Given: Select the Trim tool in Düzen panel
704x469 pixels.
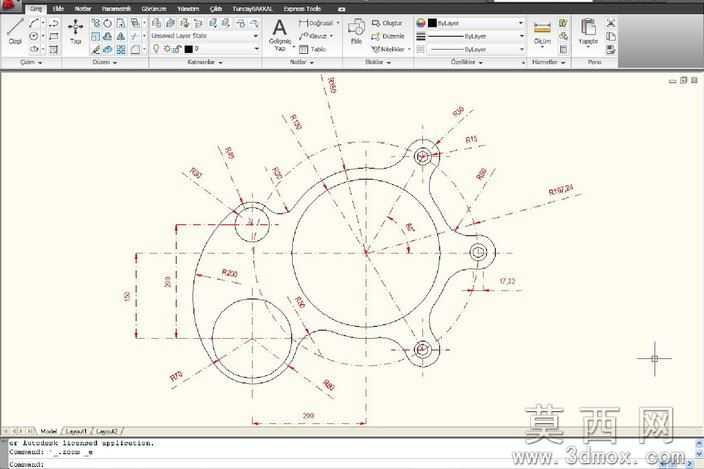Looking at the screenshot, I should pos(135,36).
